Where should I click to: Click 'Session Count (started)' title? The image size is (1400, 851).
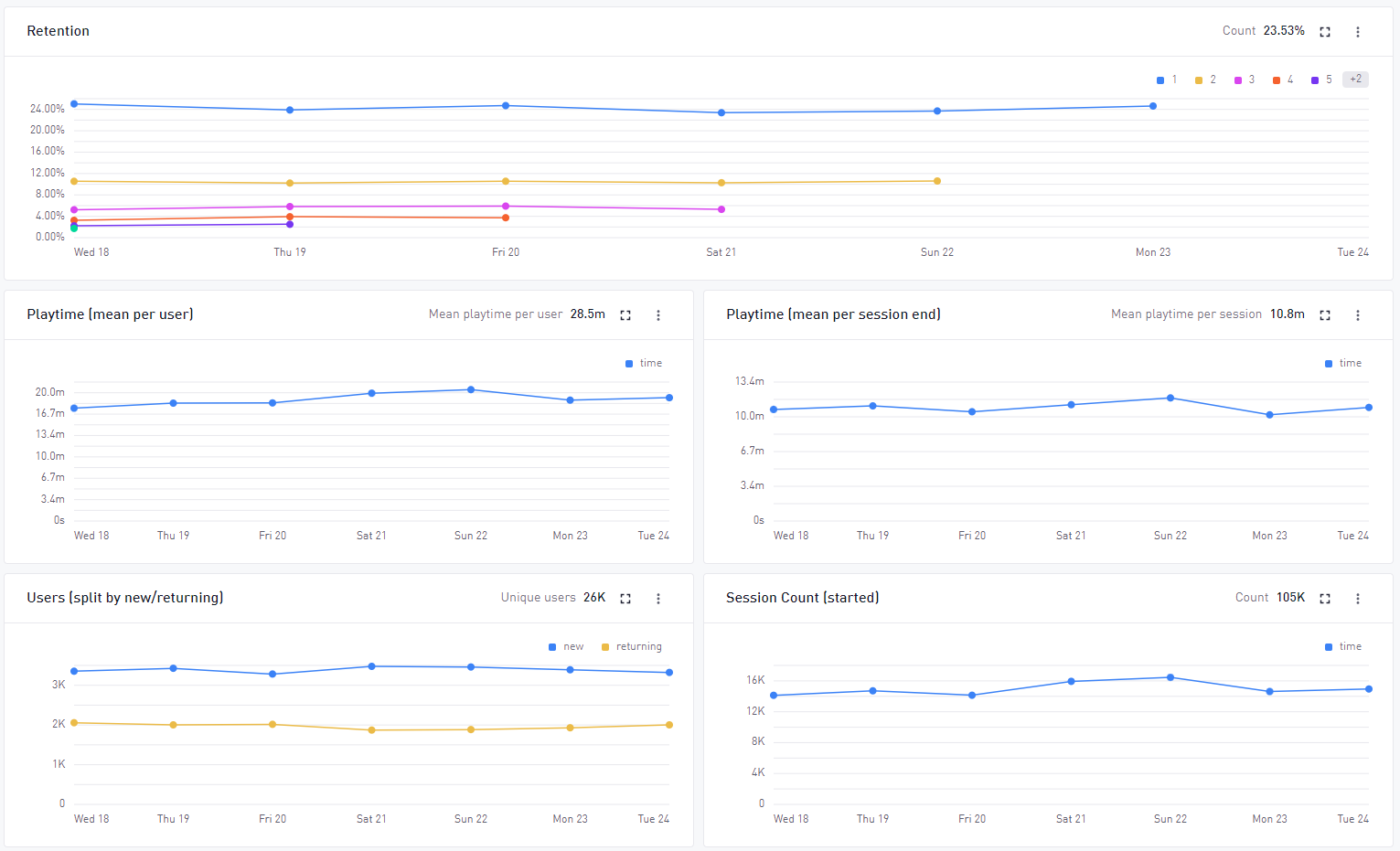point(803,598)
